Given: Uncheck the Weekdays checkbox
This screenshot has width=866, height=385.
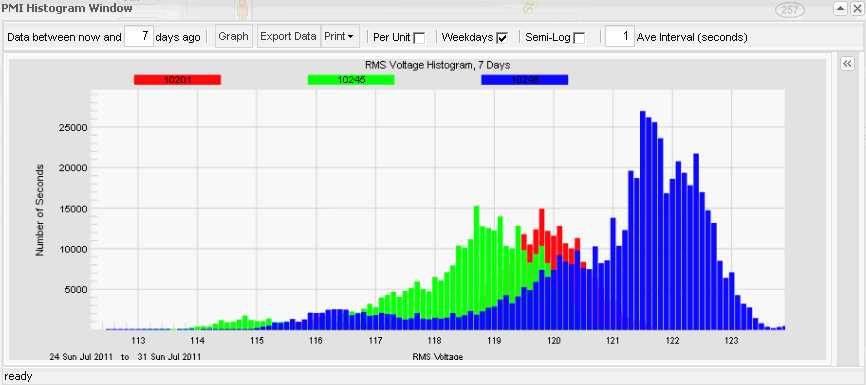Looking at the screenshot, I should tap(502, 38).
